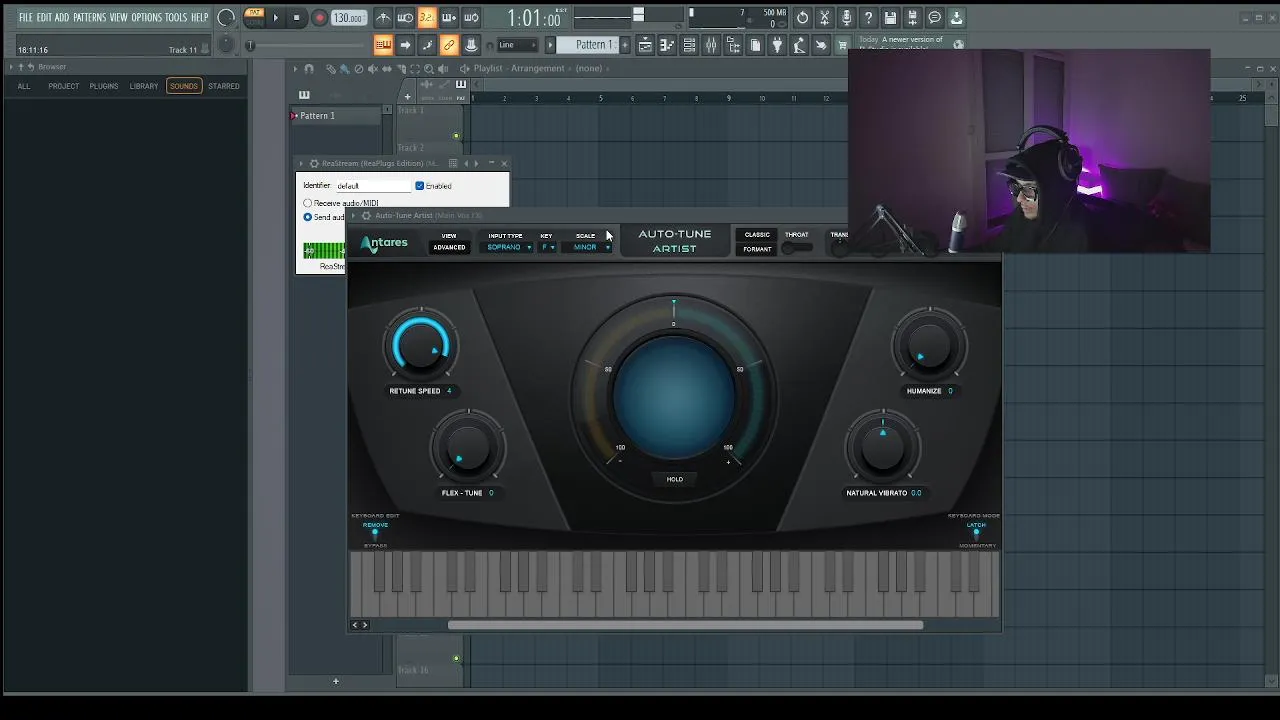
Task: Open plugin picker plug icon
Action: coord(777,45)
